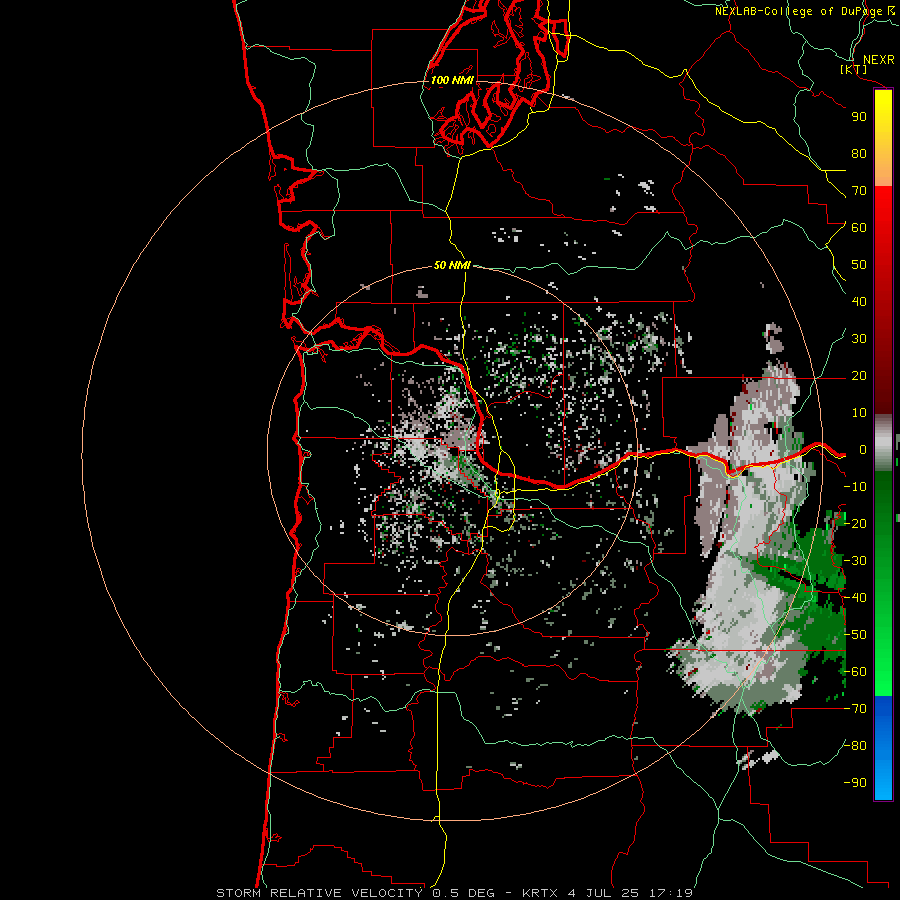
Task: Click the -80 value on velocity scale
Action: pyautogui.click(x=855, y=746)
